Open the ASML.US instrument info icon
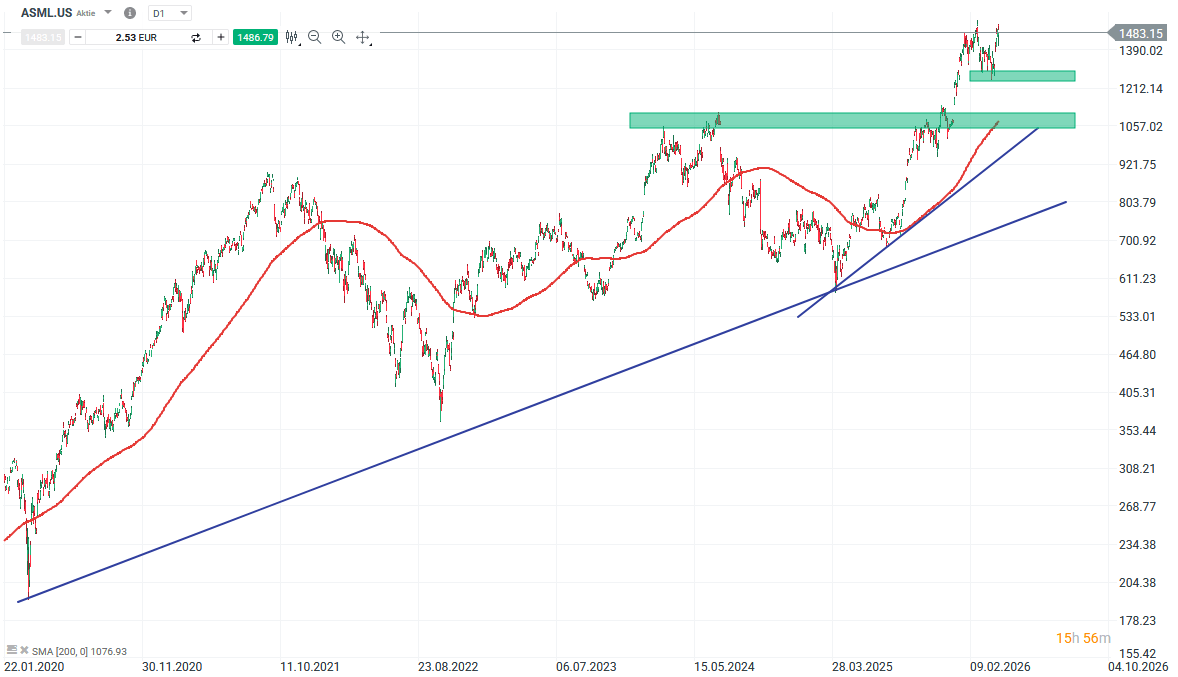The height and width of the screenshot is (677, 1178). click(x=130, y=13)
